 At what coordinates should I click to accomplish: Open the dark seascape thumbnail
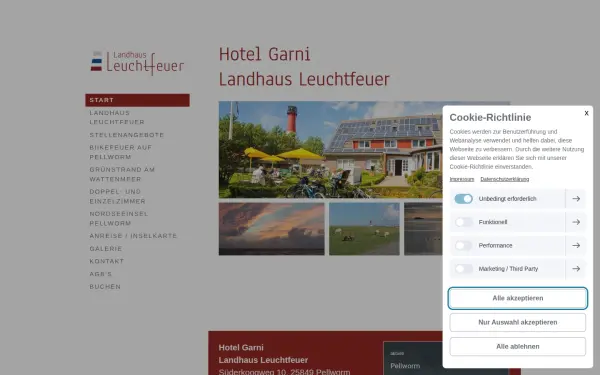pos(424,229)
